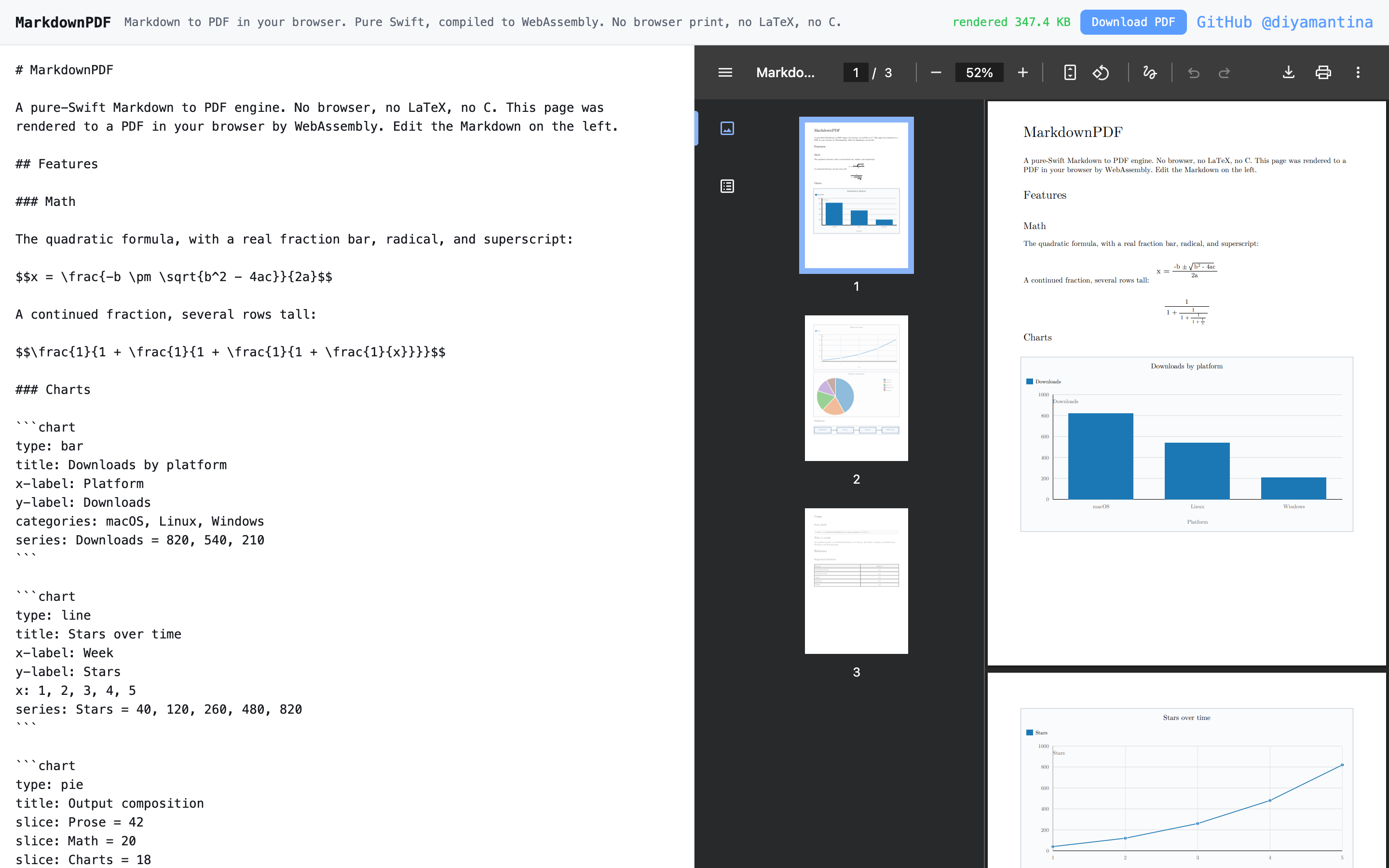Zoom out with the minus icon
This screenshot has height=868, width=1389.
click(936, 72)
